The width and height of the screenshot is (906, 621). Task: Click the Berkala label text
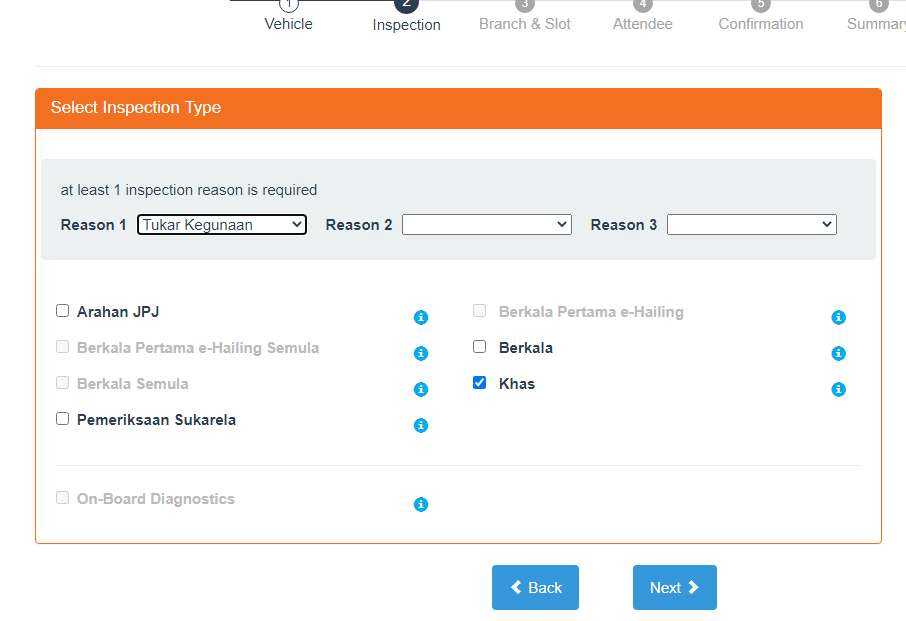coord(526,348)
